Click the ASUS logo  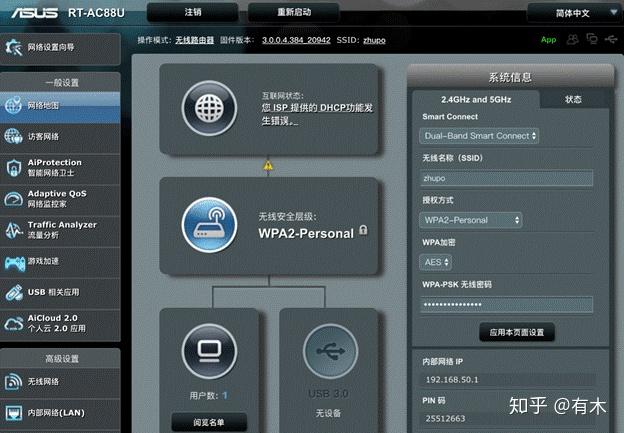tap(35, 13)
